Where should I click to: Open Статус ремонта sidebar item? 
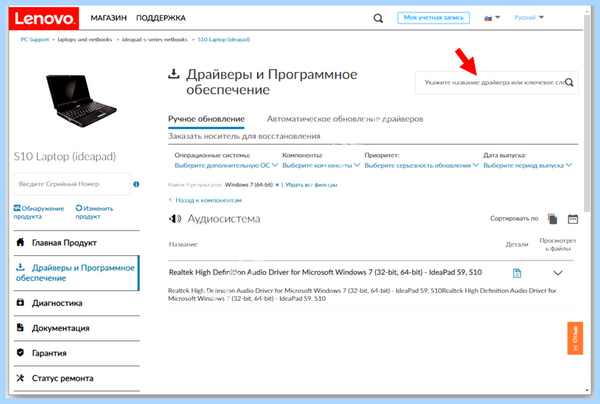(x=77, y=378)
